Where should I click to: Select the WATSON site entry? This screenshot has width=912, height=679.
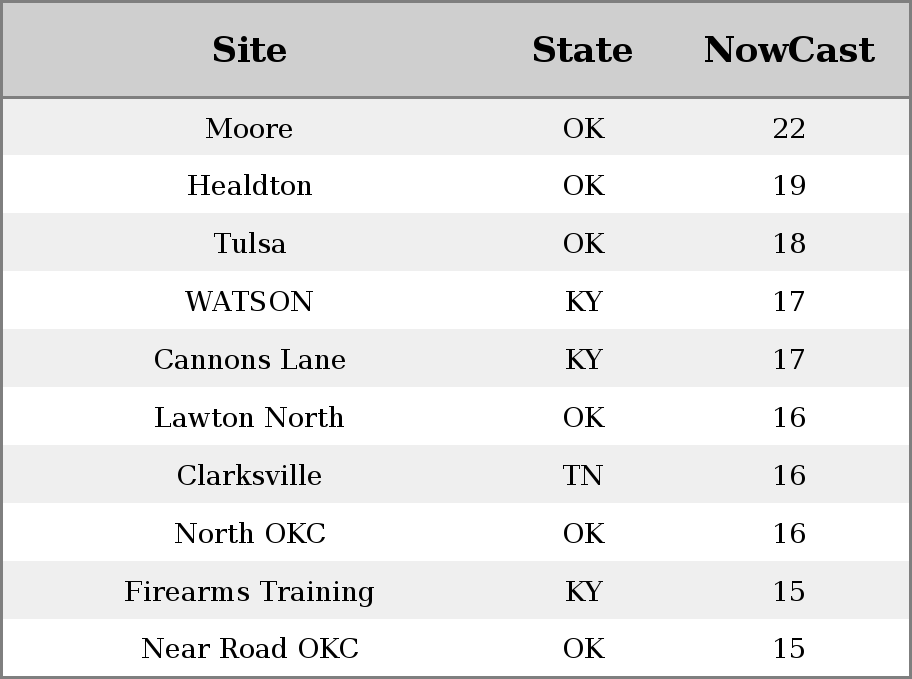point(250,301)
